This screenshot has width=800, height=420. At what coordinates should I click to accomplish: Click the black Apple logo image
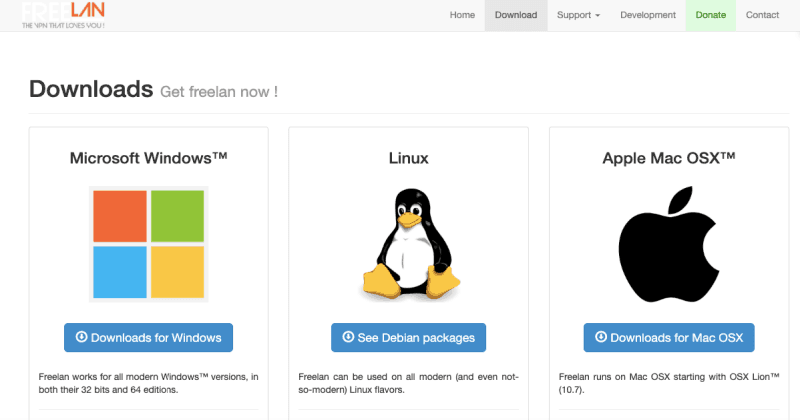669,244
